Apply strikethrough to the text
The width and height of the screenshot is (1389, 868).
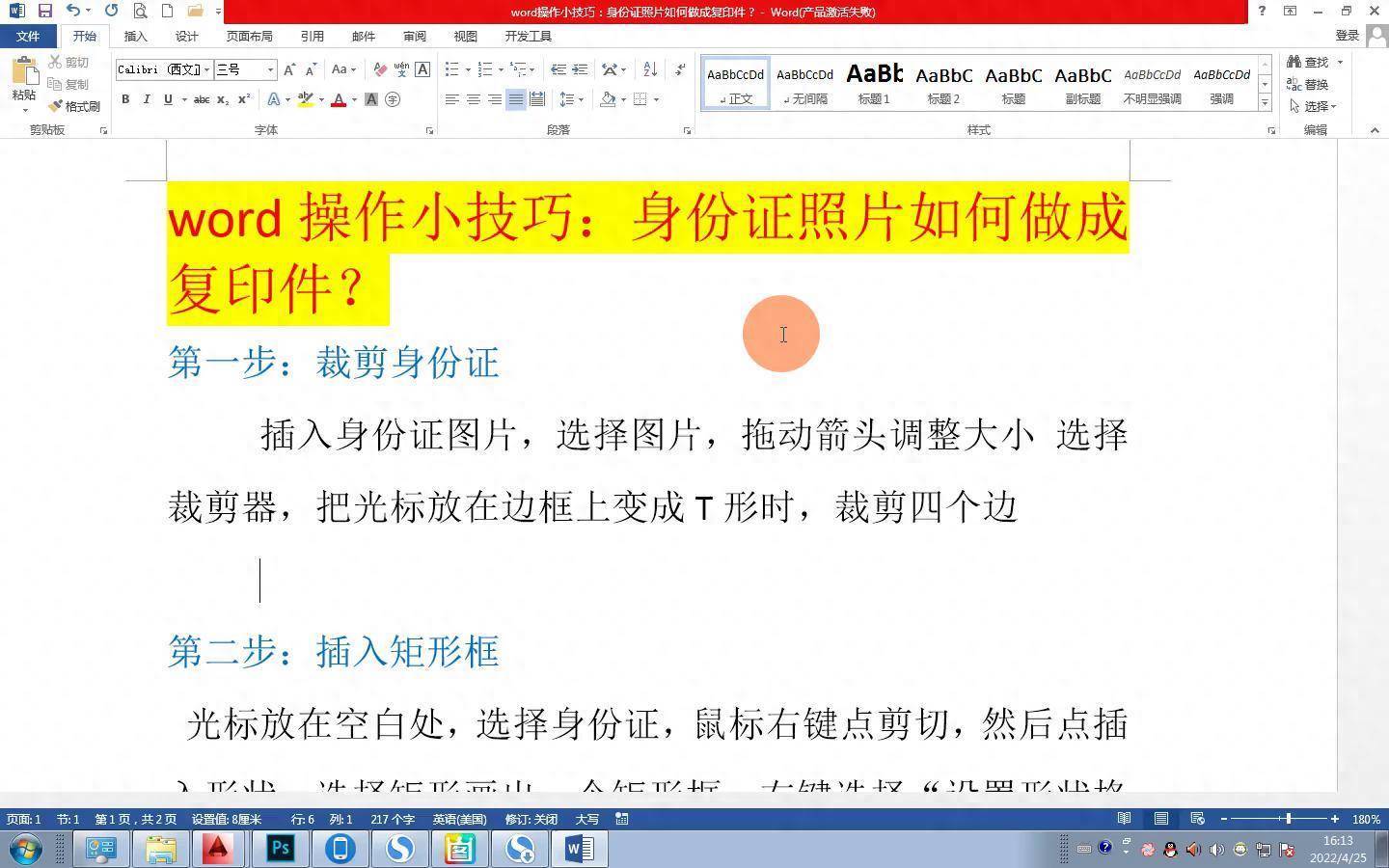pyautogui.click(x=201, y=99)
